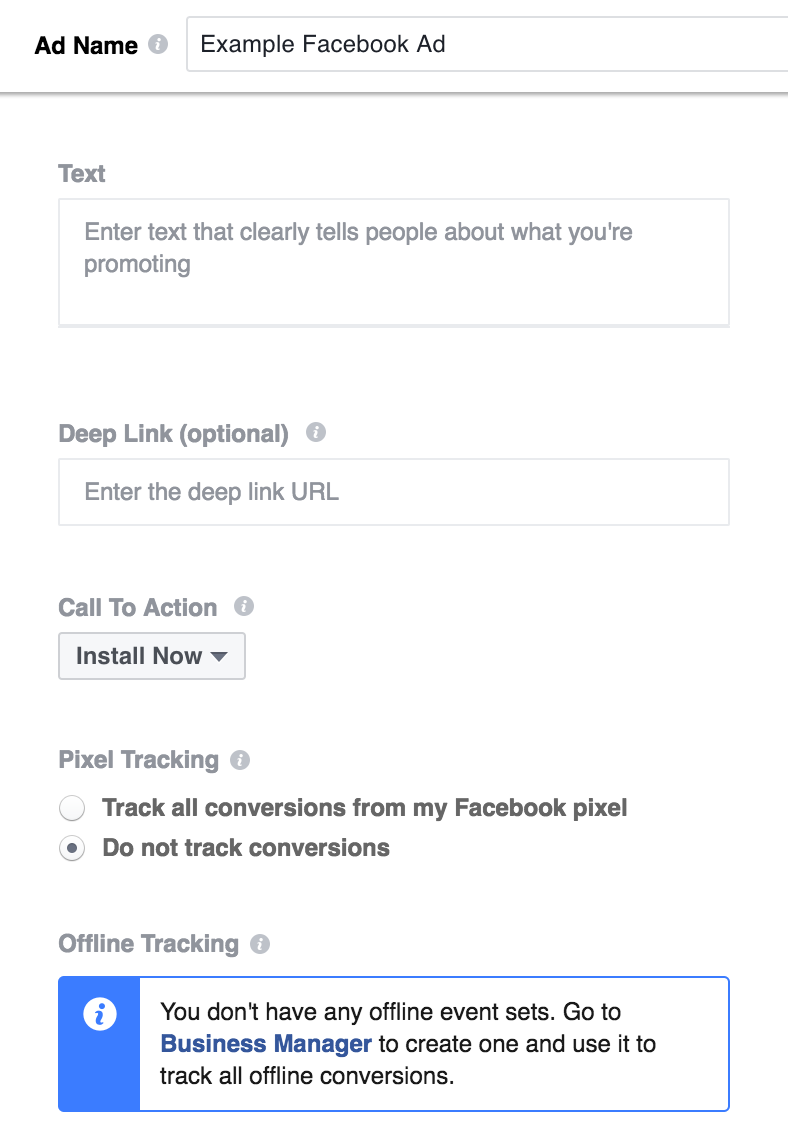Click the blue info icon in the offline notice
This screenshot has height=1122, width=788.
(99, 1014)
